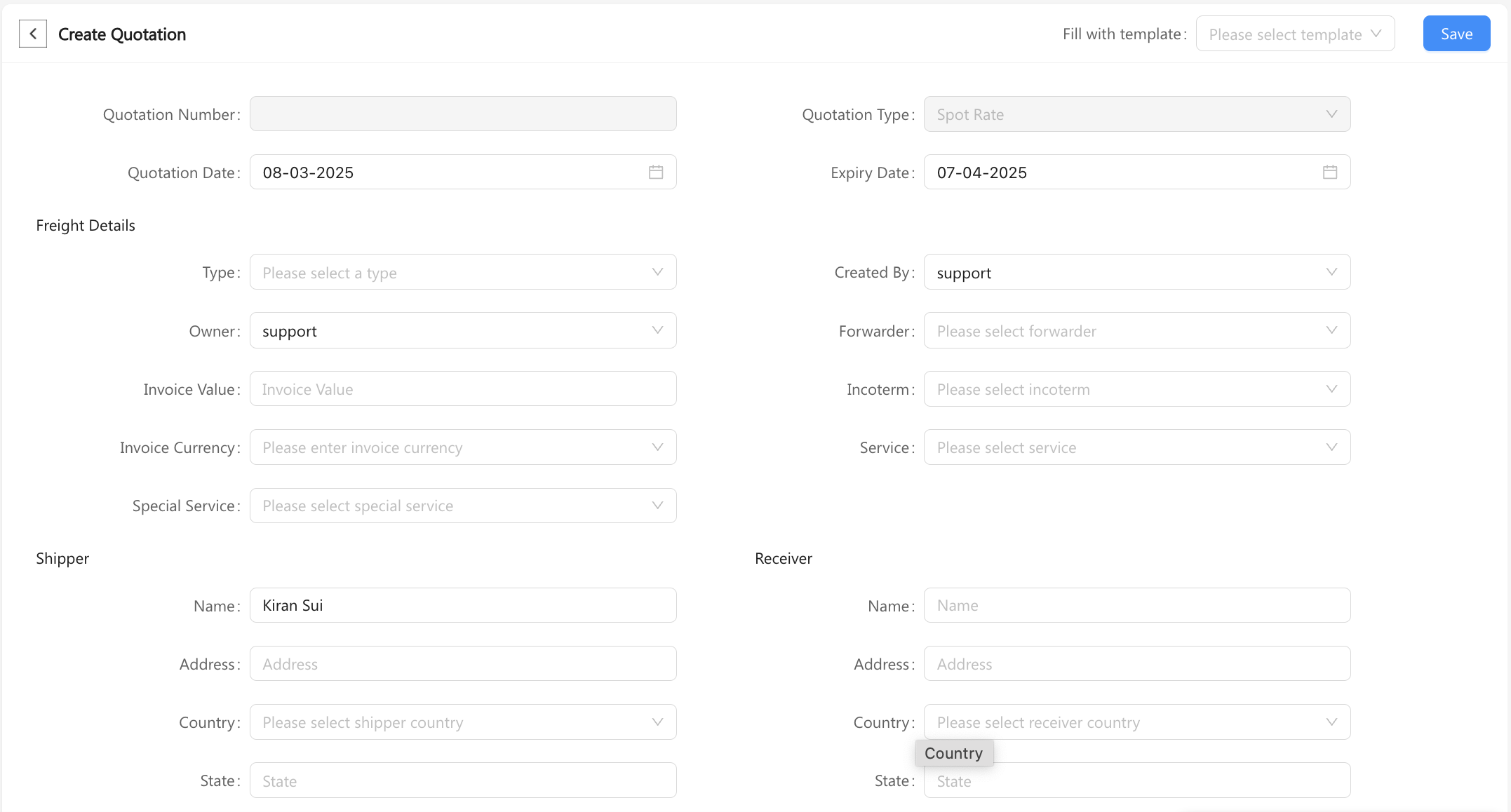Focus the Invoice Value field
The image size is (1511, 812).
(463, 388)
